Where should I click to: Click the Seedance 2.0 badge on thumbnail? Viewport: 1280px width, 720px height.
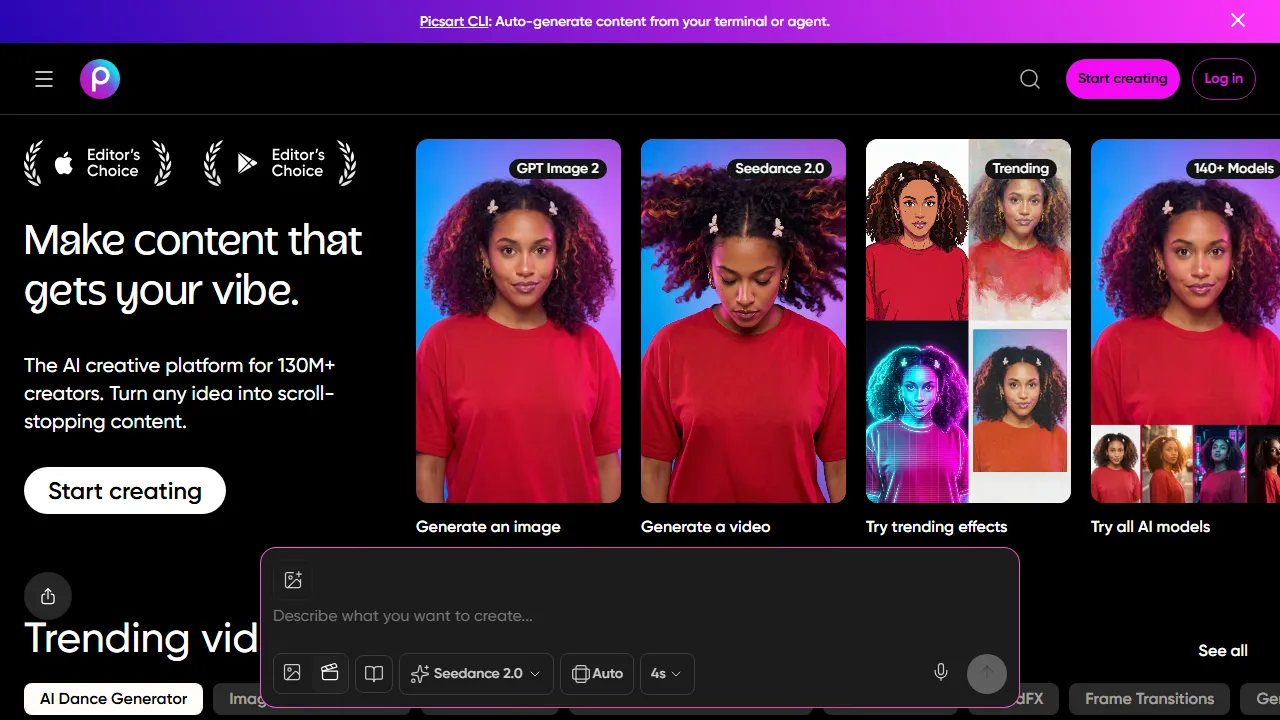point(780,168)
